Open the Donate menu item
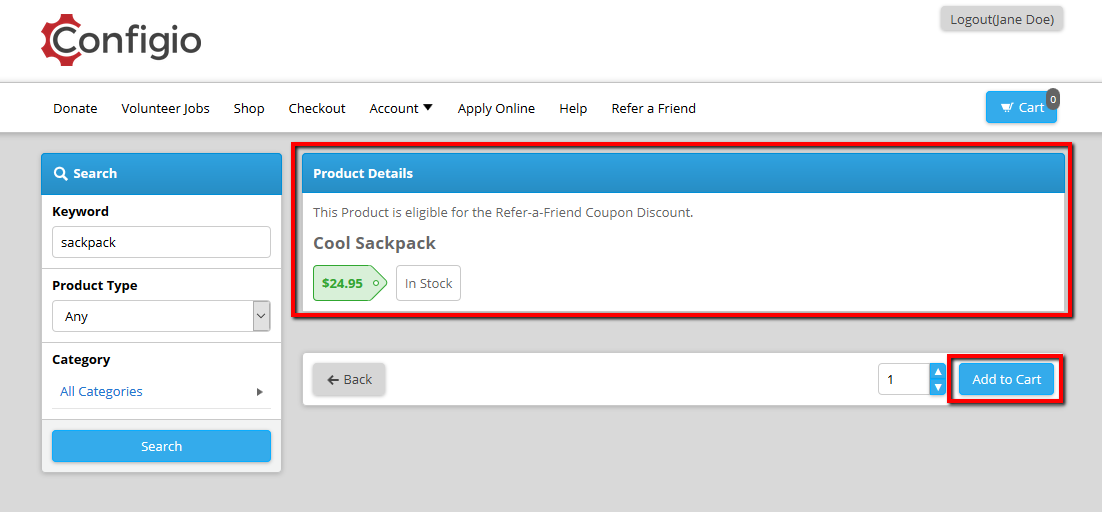 [x=75, y=108]
